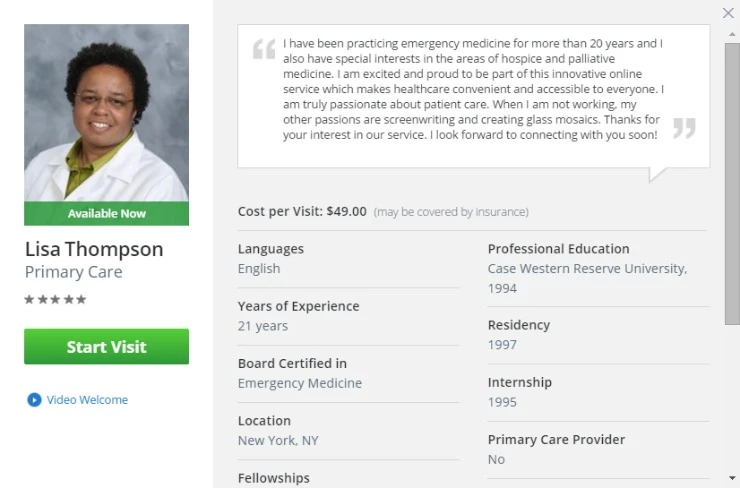The height and width of the screenshot is (488, 740).
Task: Click the scrollbar down arrow
Action: 732,478
